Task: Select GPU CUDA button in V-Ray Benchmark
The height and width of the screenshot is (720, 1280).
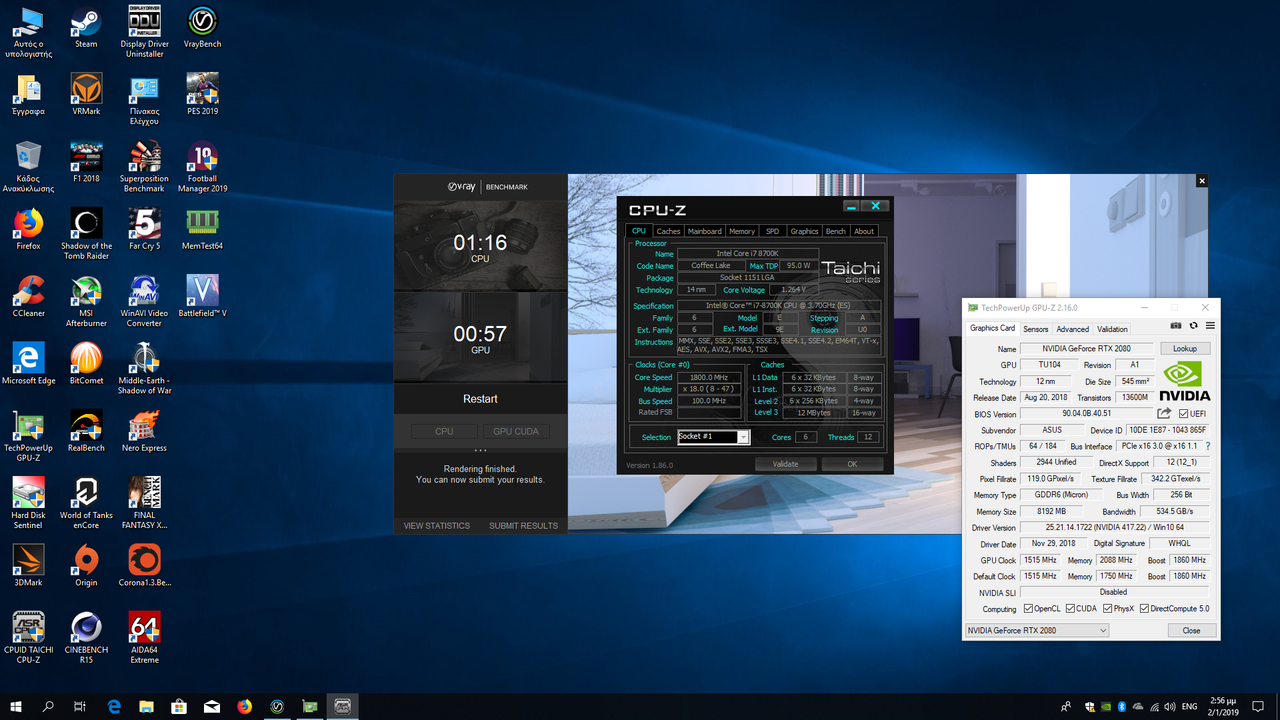Action: pos(516,431)
